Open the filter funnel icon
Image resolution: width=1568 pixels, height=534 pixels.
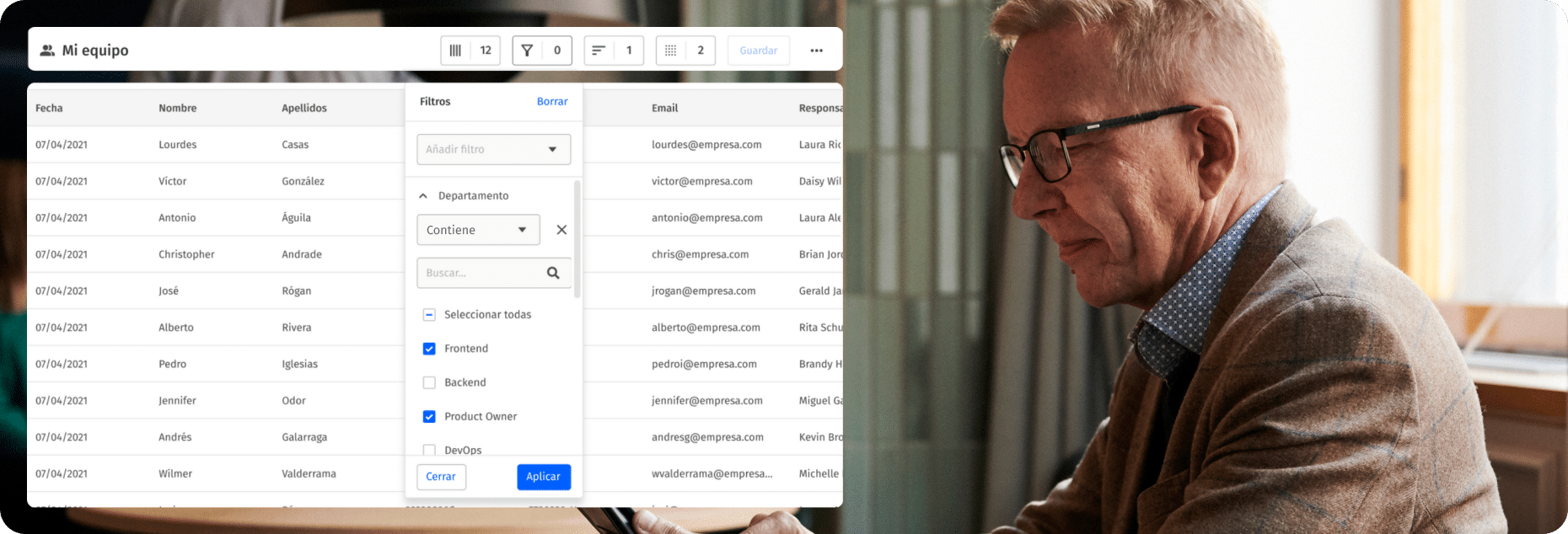tap(528, 51)
